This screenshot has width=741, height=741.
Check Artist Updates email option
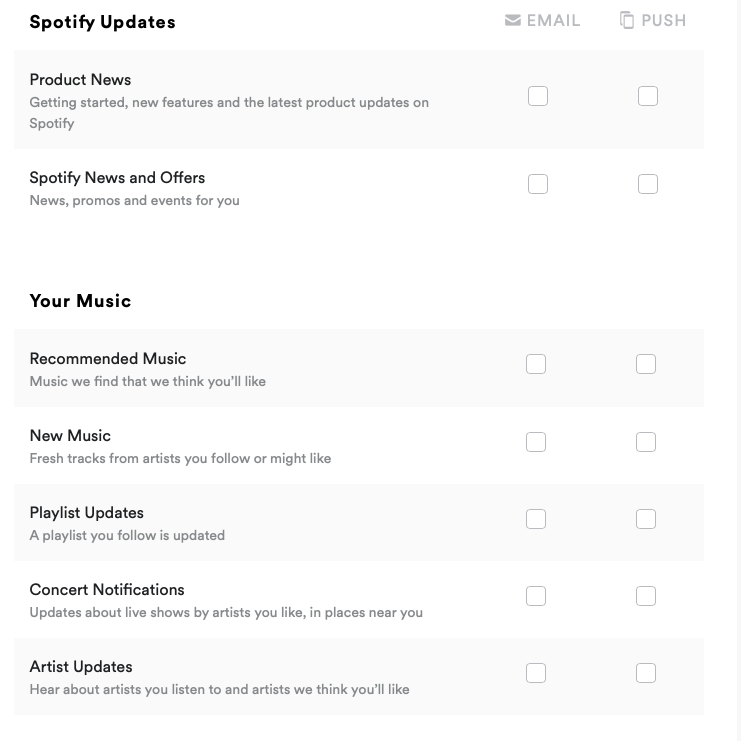tap(536, 673)
